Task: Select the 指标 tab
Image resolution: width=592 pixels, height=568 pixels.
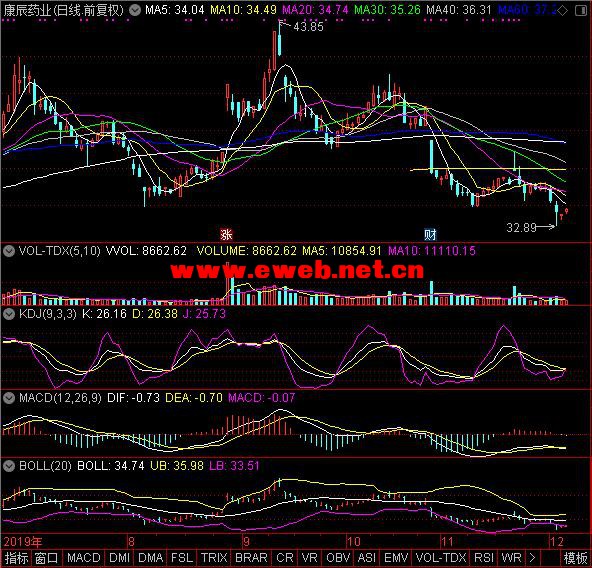Action: 16,558
